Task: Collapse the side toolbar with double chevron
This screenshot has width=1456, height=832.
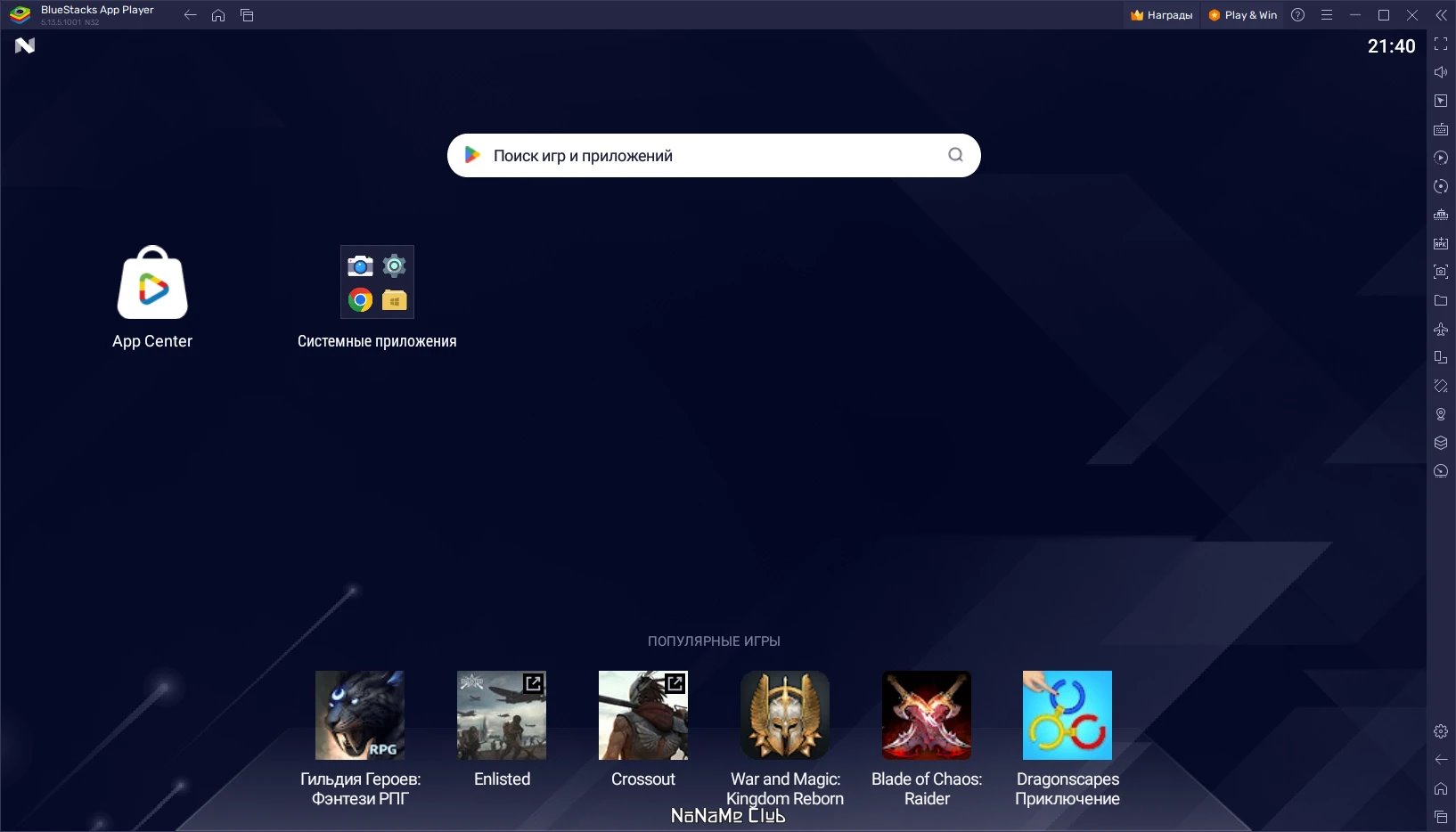Action: pyautogui.click(x=1441, y=15)
